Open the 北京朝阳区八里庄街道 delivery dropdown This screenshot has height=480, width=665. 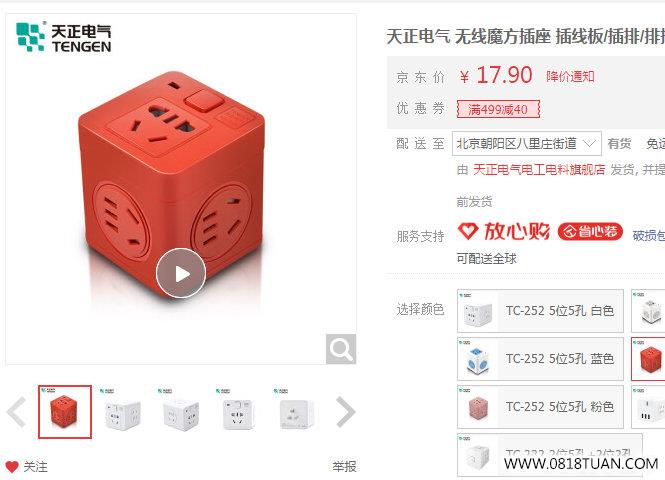(x=527, y=144)
